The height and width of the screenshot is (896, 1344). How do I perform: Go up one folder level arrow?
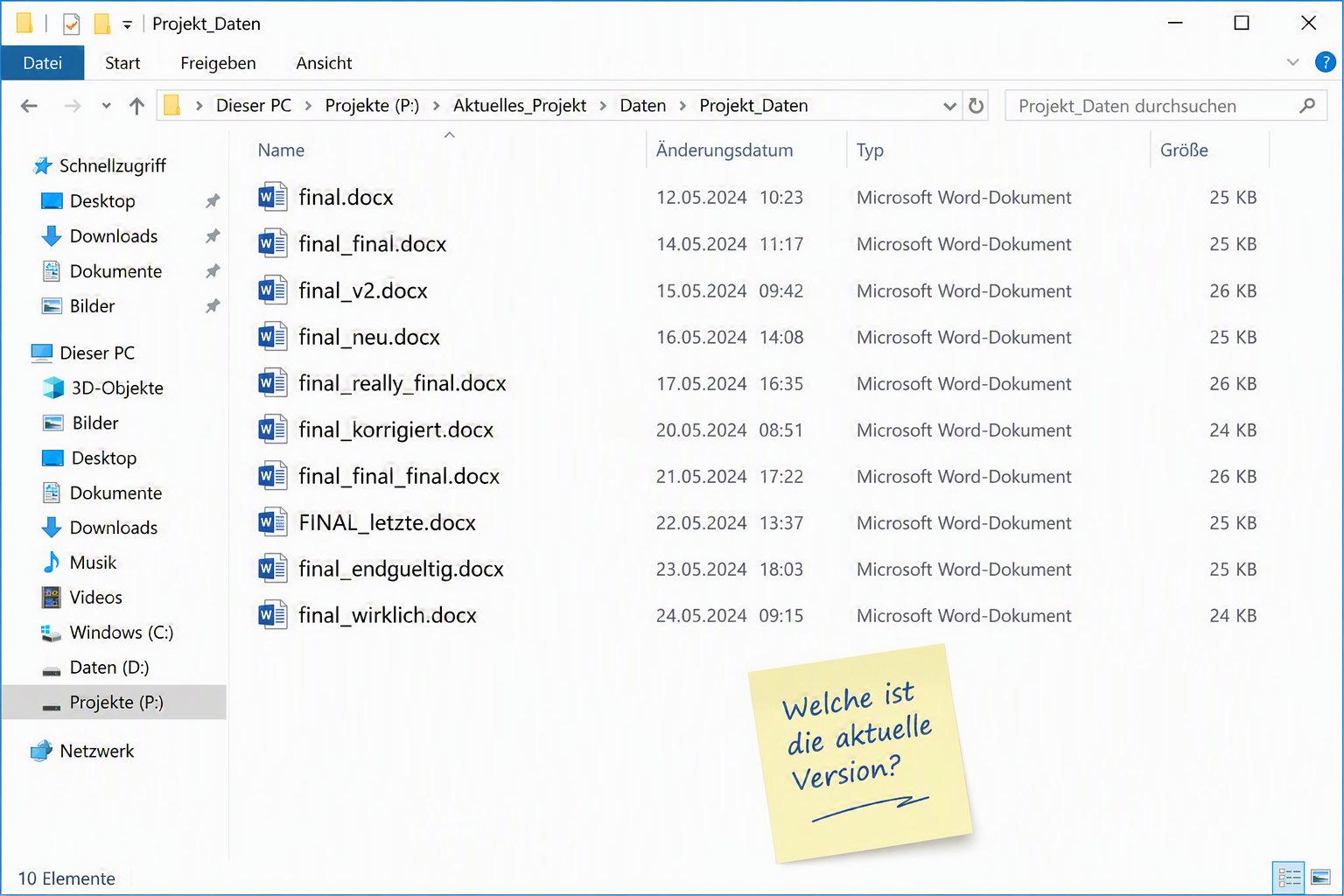136,106
